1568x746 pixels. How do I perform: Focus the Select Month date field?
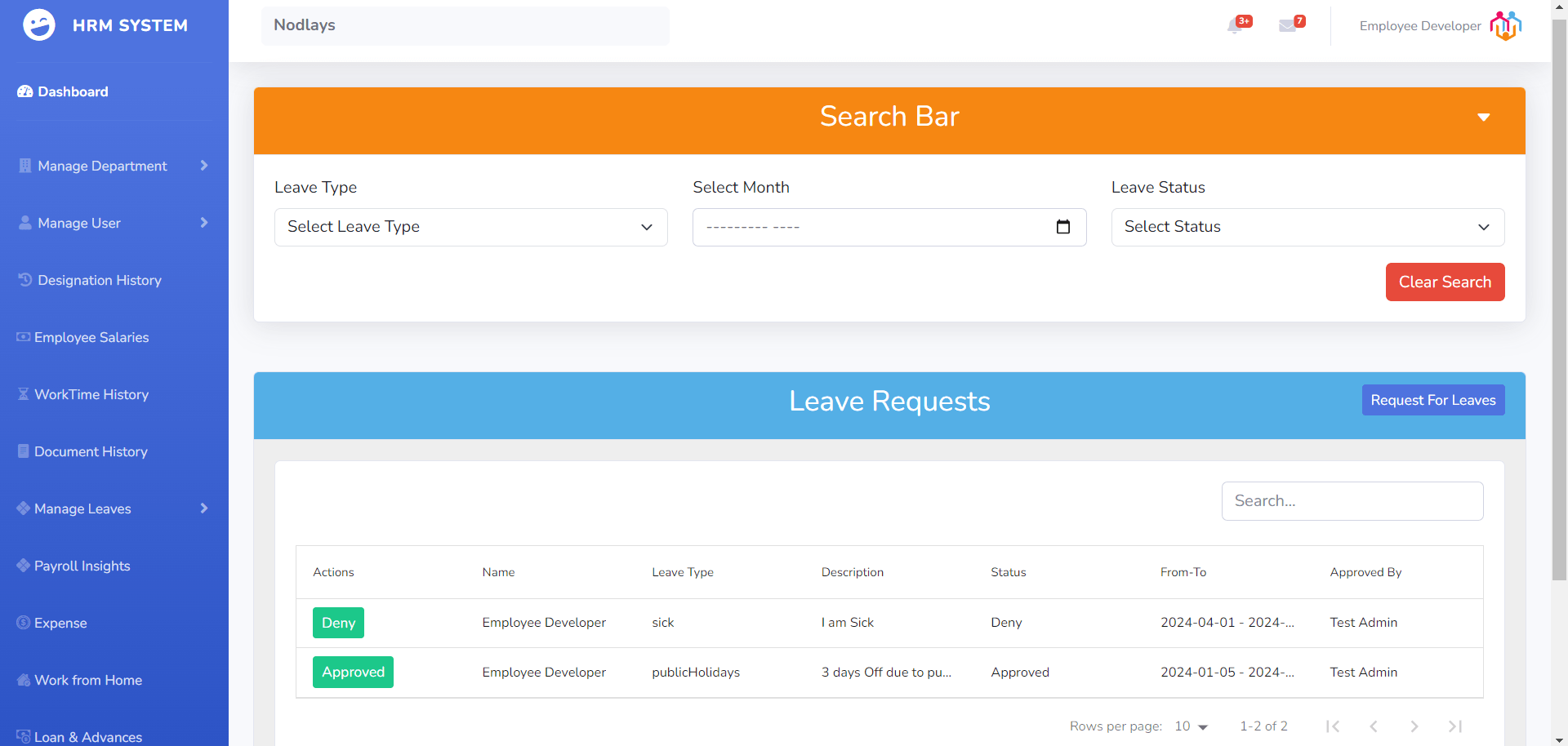(889, 227)
